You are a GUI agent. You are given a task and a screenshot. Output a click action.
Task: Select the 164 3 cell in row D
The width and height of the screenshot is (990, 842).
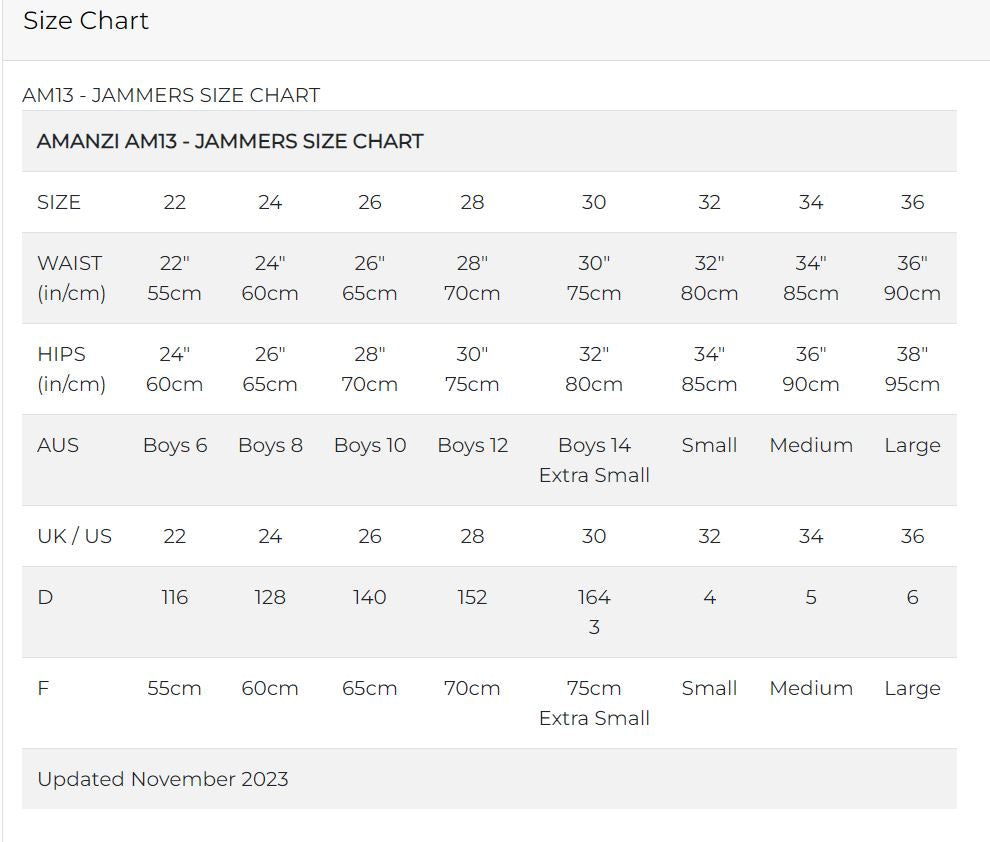click(x=594, y=612)
